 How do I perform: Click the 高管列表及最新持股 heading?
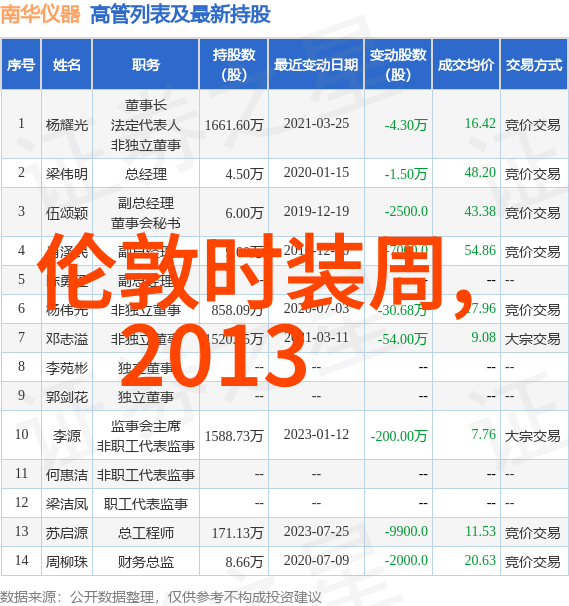click(x=180, y=15)
